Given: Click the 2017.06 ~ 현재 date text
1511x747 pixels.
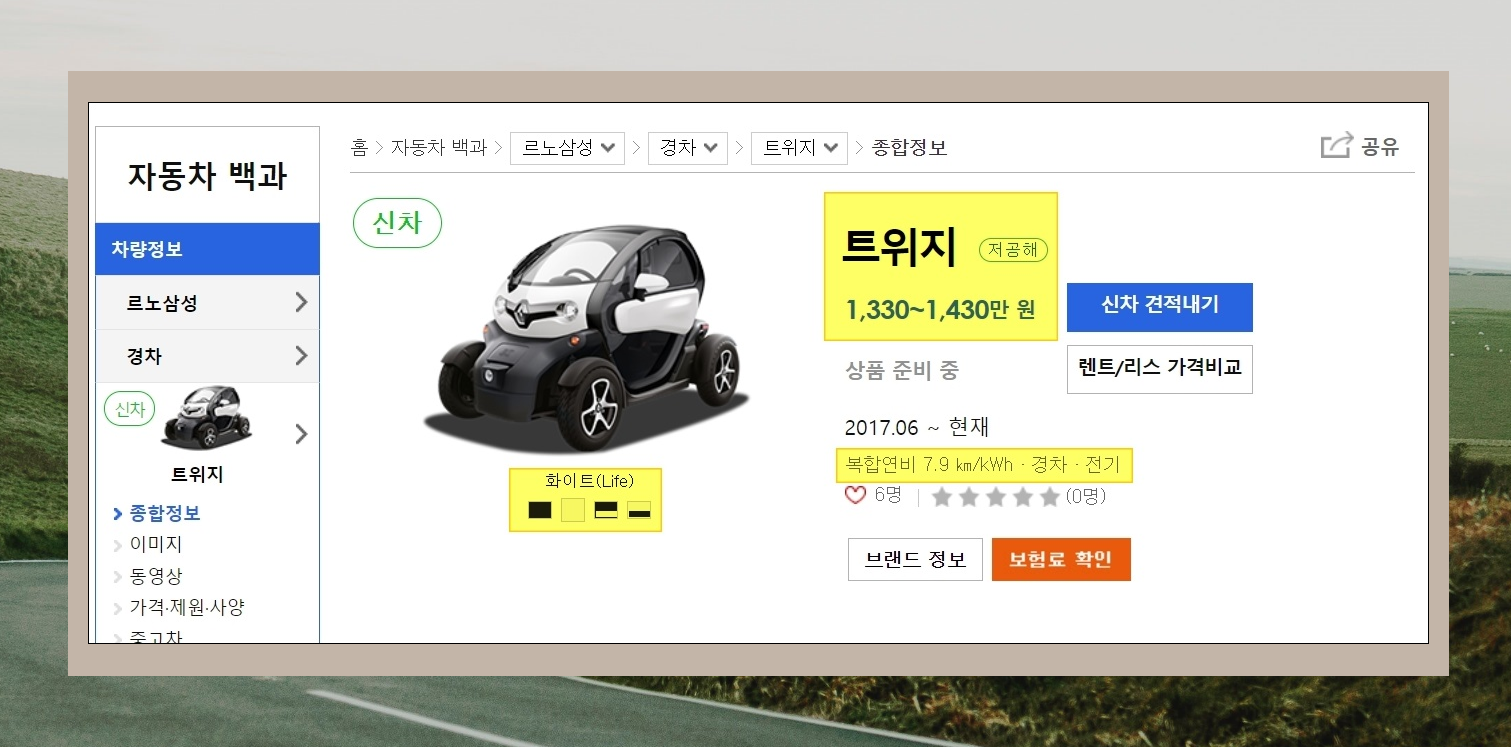Looking at the screenshot, I should click(x=917, y=427).
